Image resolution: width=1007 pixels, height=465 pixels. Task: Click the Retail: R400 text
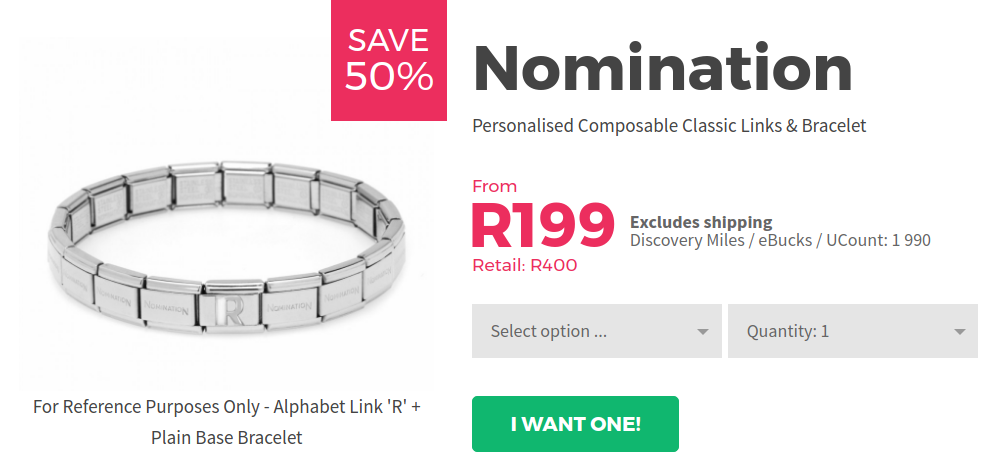[x=524, y=266]
